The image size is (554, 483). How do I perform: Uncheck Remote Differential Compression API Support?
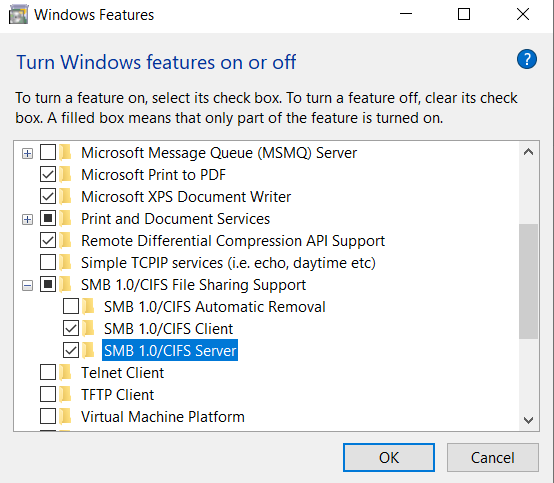[x=48, y=241]
